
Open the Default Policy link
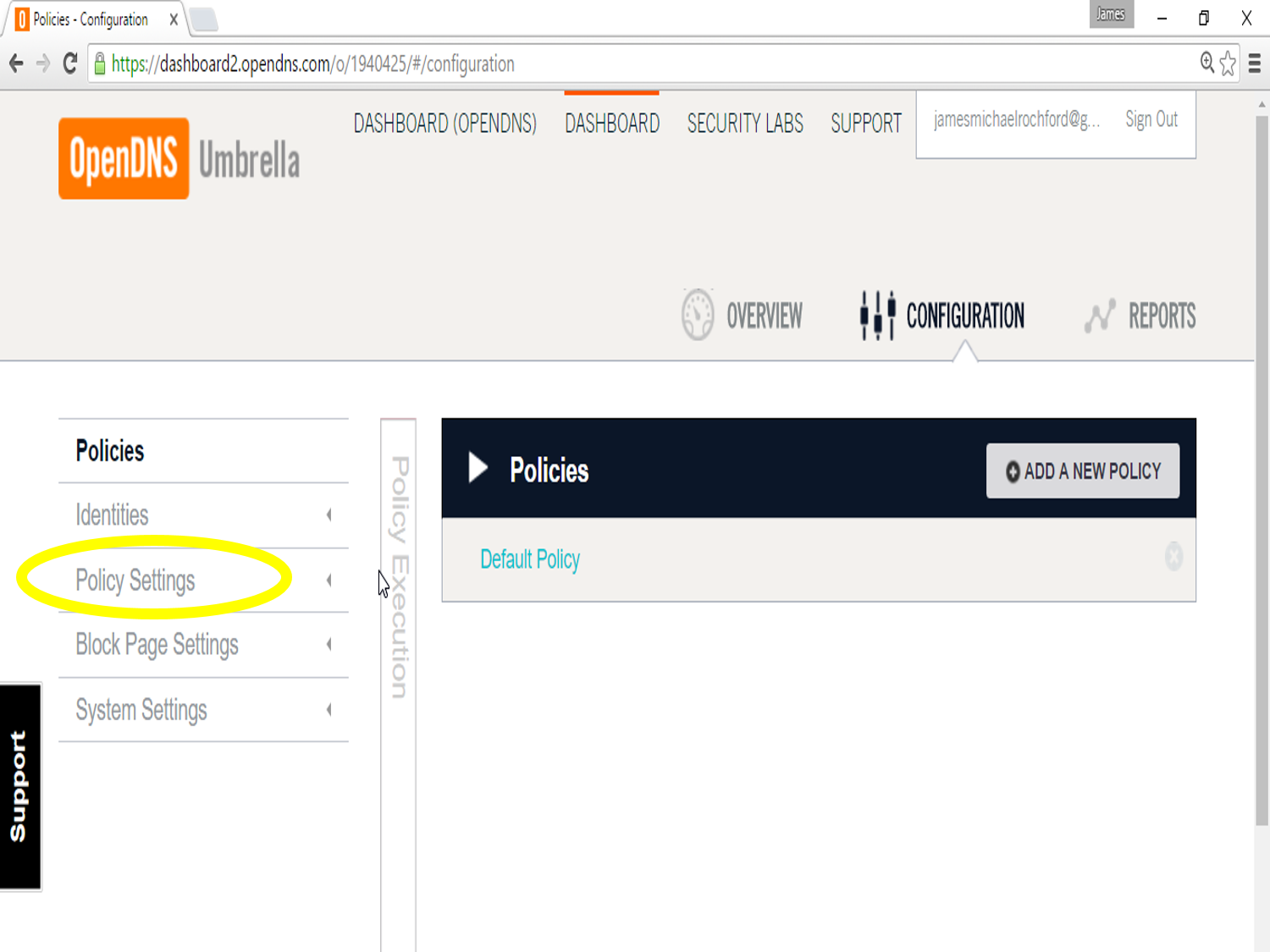point(530,559)
